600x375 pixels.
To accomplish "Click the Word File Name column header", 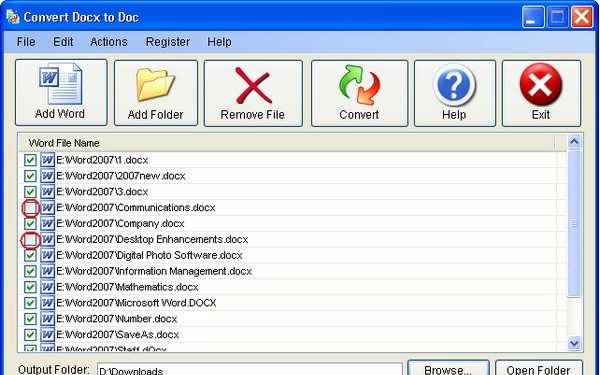I will point(286,143).
